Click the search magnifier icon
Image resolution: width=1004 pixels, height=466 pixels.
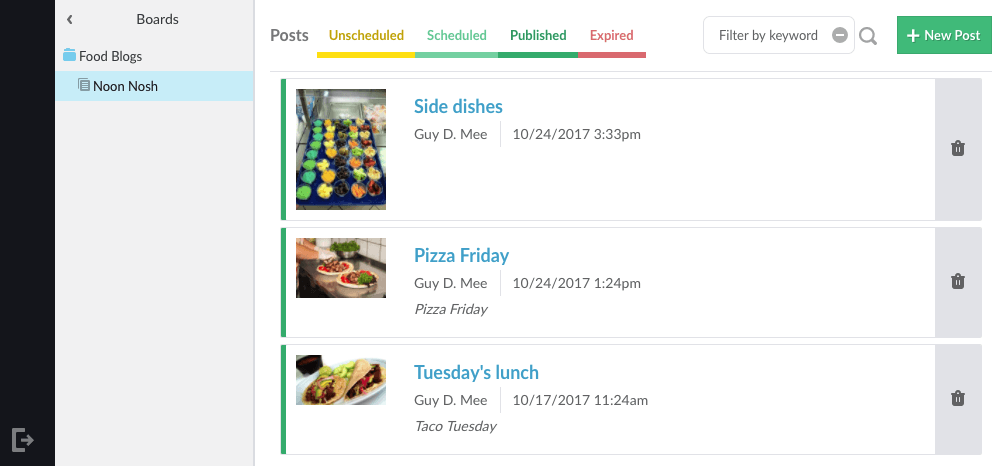(868, 36)
